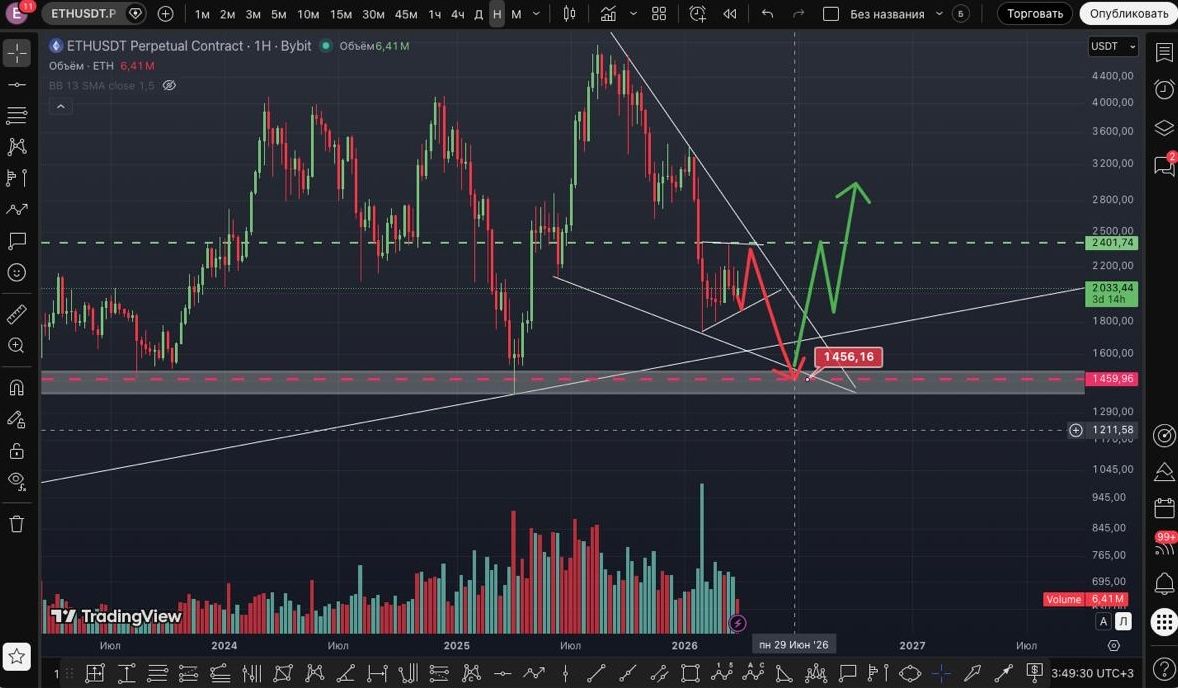Viewport: 1178px width, 688px height.
Task: Activate the magnet mode tool
Action: tap(16, 387)
